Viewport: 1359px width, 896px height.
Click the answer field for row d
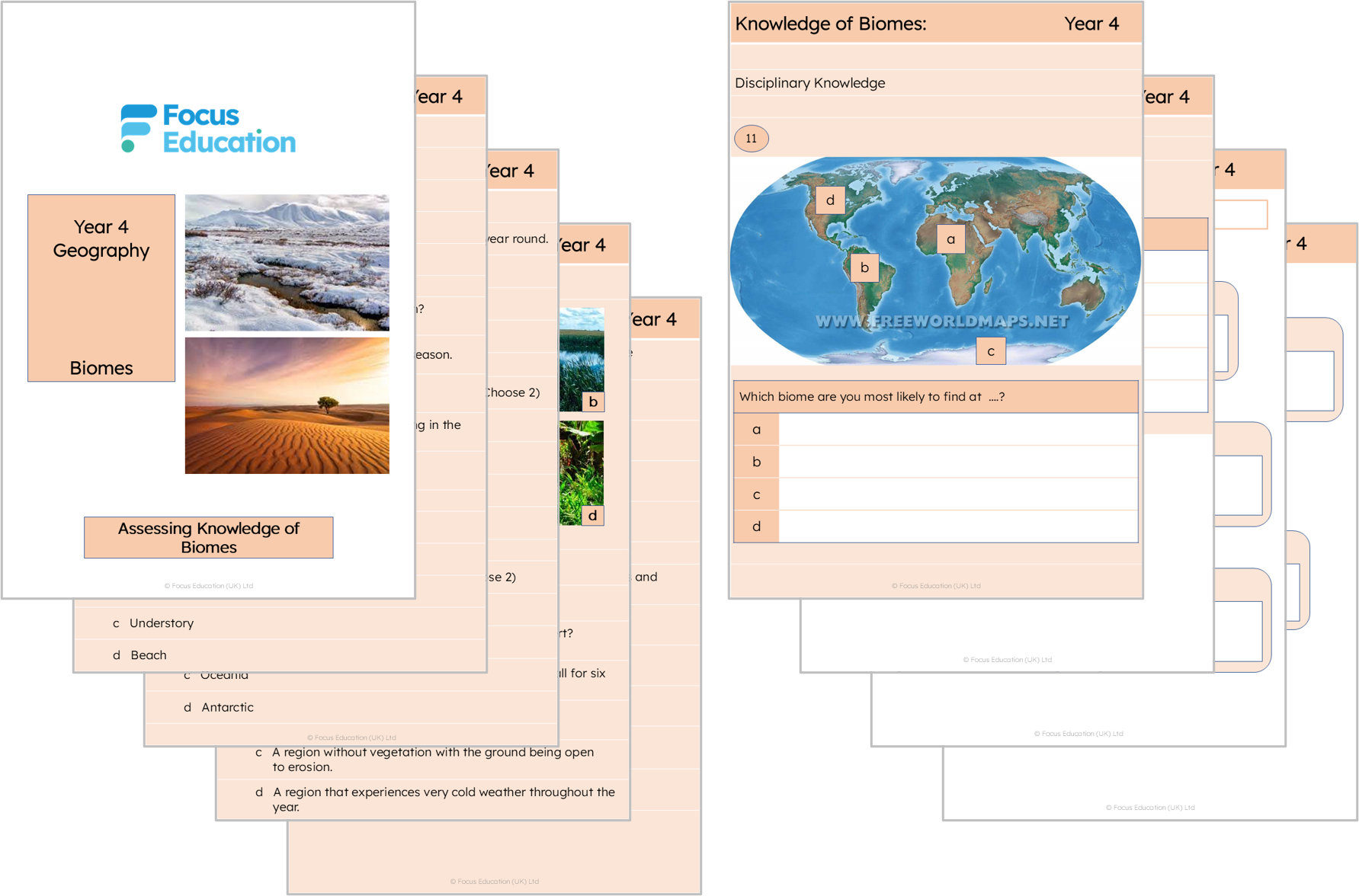pos(958,526)
